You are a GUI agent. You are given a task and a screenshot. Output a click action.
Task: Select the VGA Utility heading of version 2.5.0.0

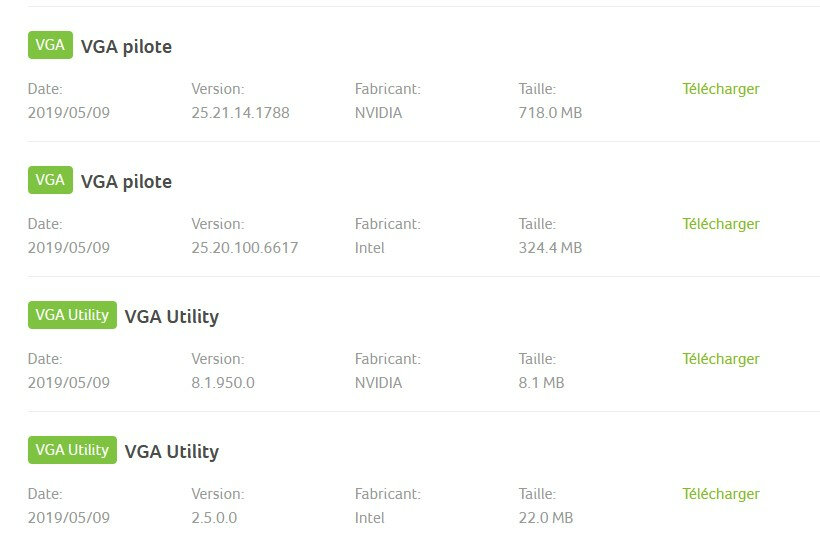coord(171,452)
